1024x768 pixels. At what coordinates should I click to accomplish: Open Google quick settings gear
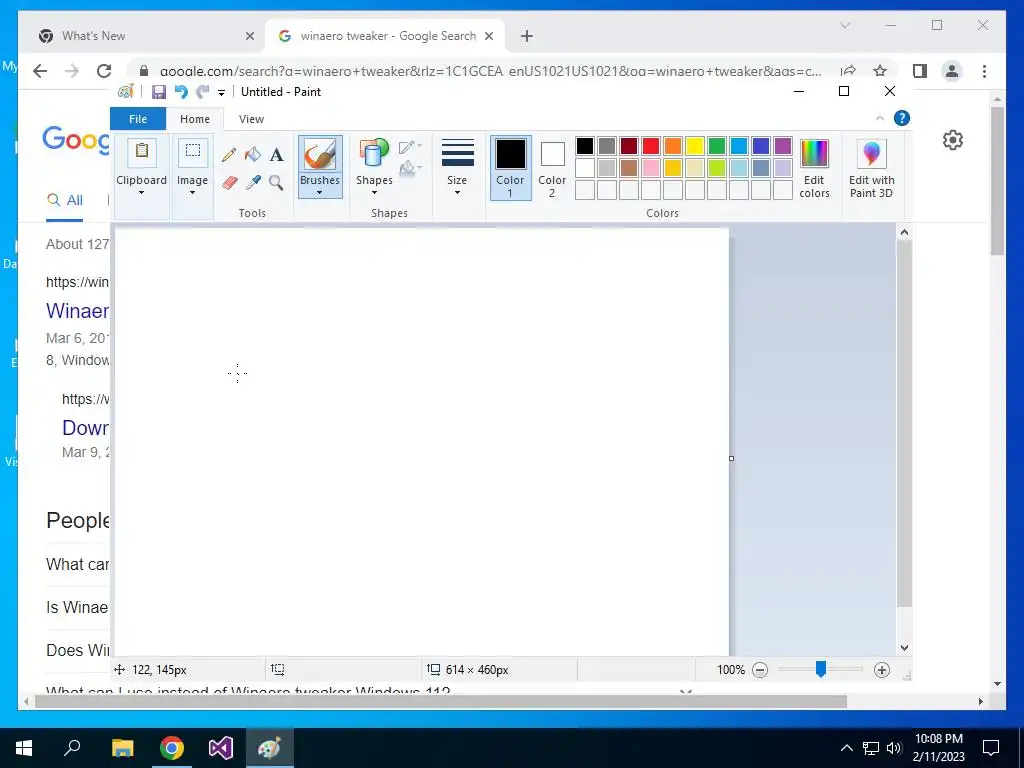point(953,140)
